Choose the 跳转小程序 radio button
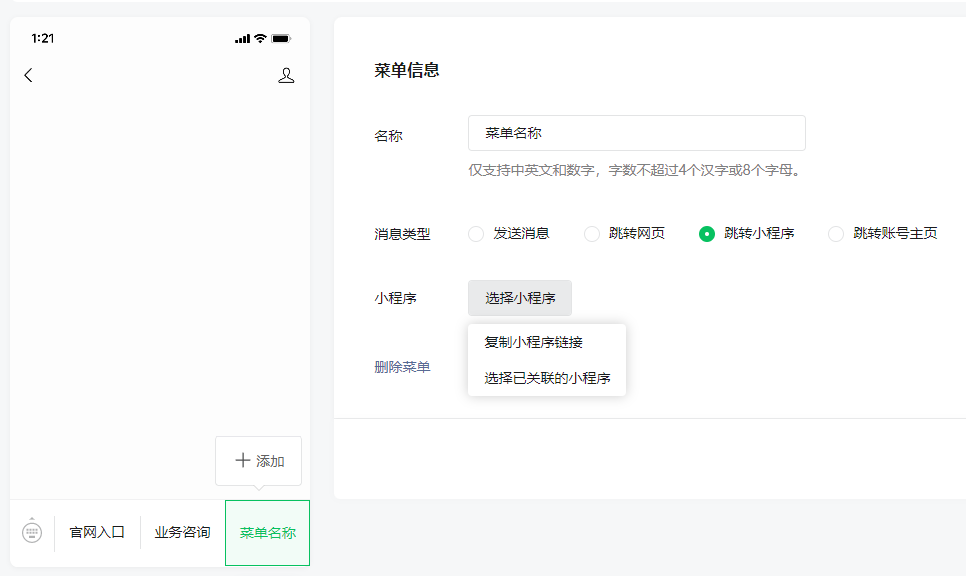966x576 pixels. click(707, 234)
